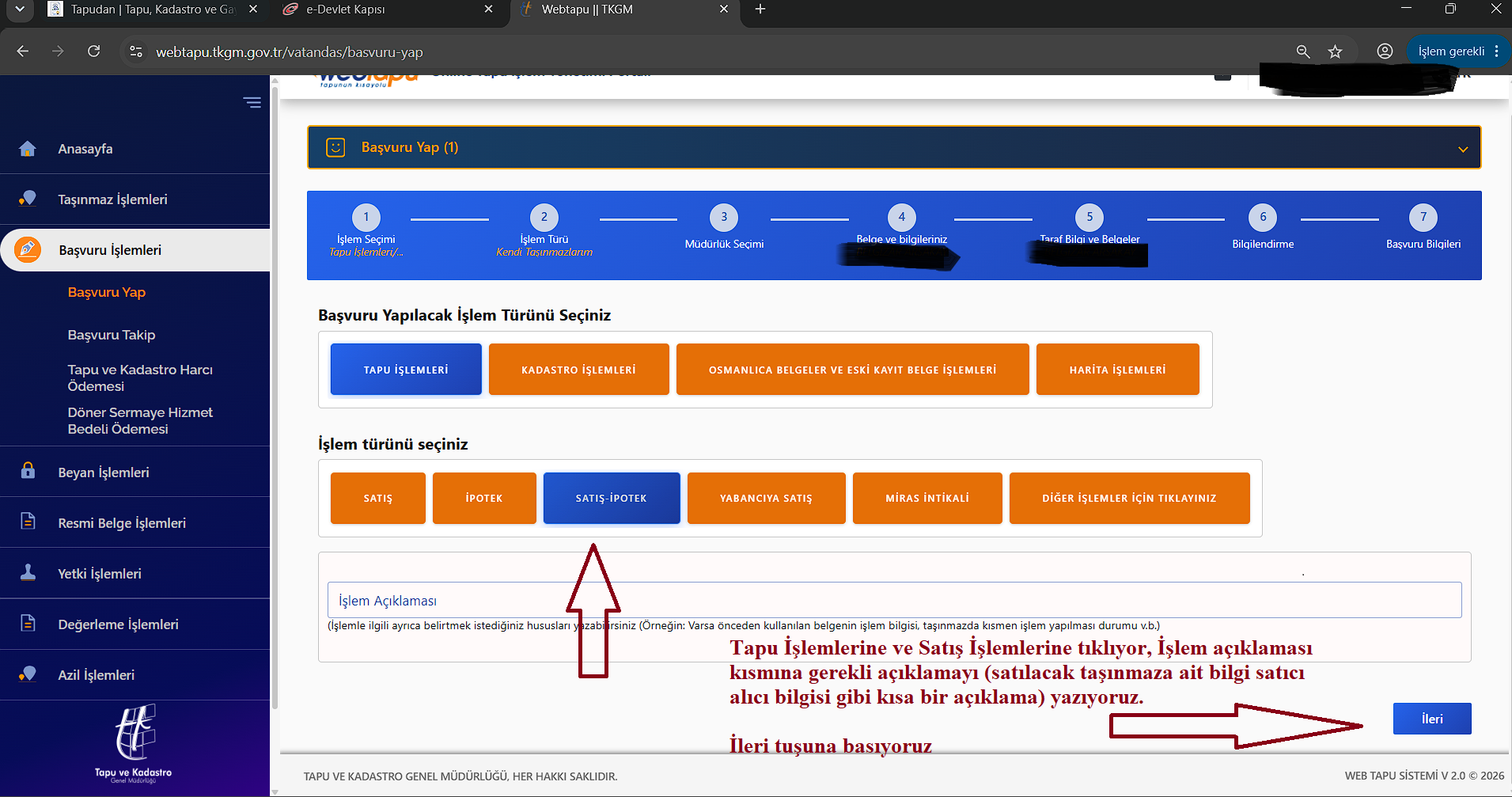Image resolution: width=1512 pixels, height=797 pixels.
Task: Choose the YABANCIYA SATIŞ transaction type
Action: pos(766,498)
